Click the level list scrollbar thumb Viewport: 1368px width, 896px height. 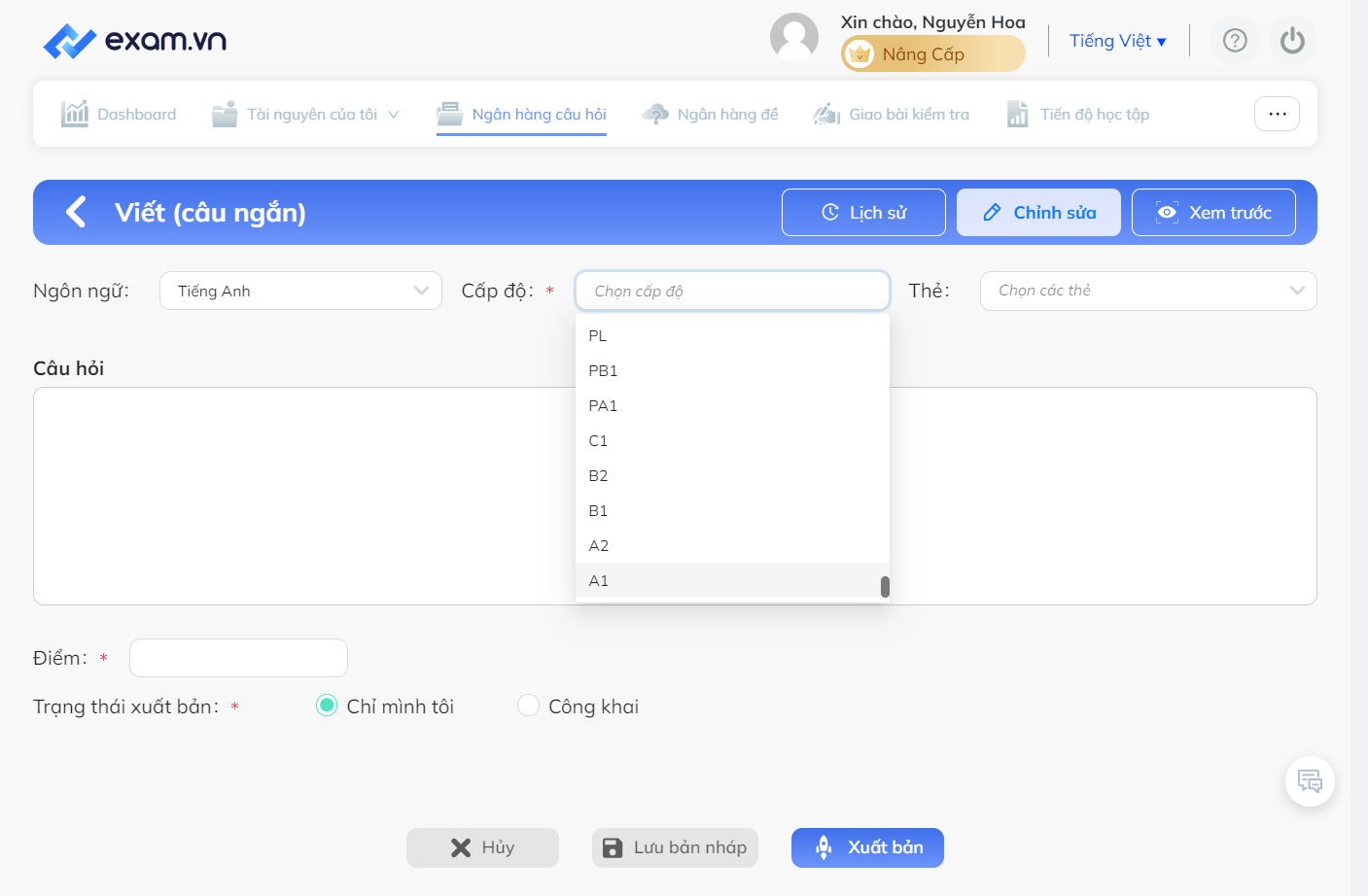tap(885, 587)
